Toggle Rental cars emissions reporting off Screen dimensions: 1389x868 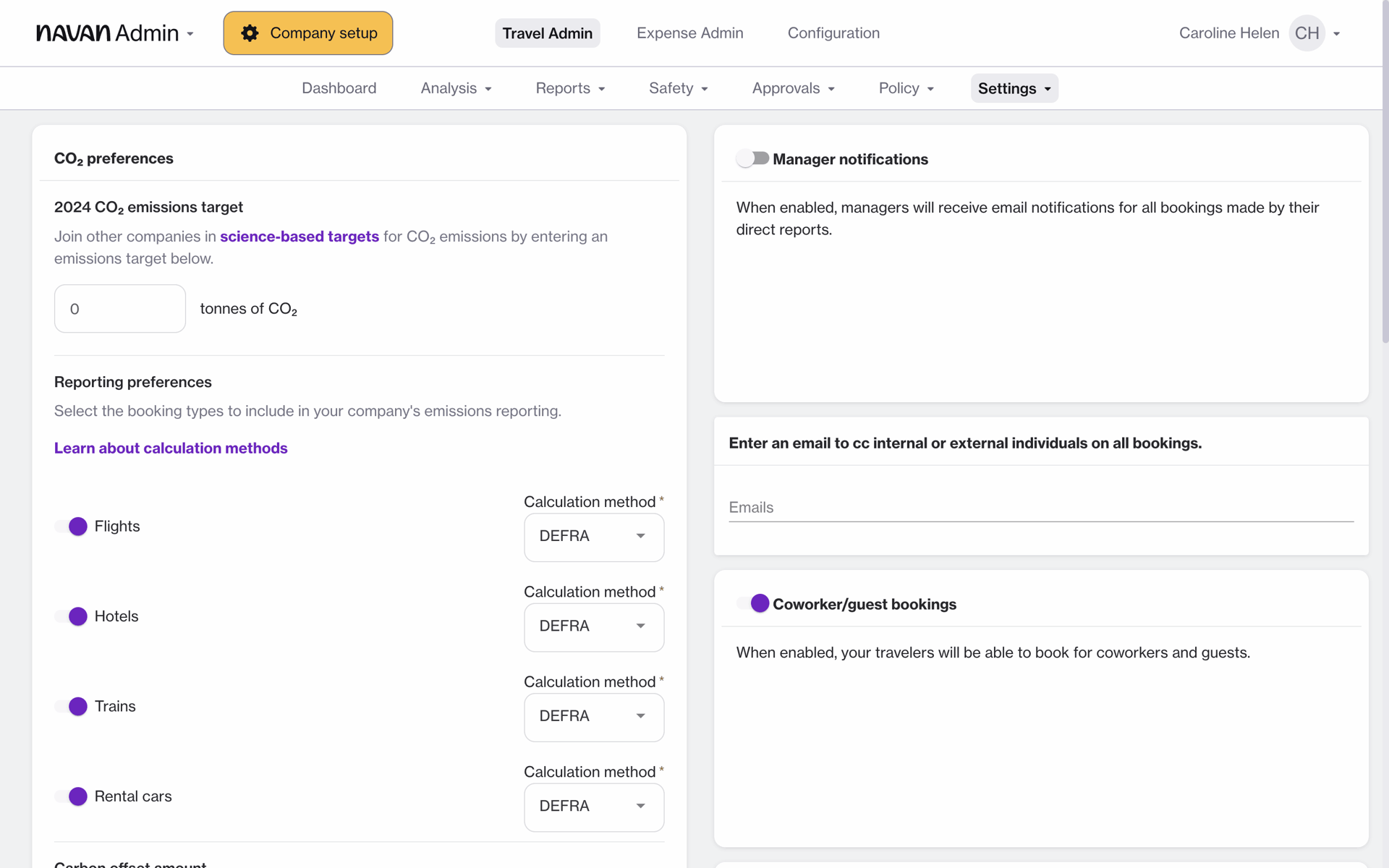pyautogui.click(x=71, y=796)
